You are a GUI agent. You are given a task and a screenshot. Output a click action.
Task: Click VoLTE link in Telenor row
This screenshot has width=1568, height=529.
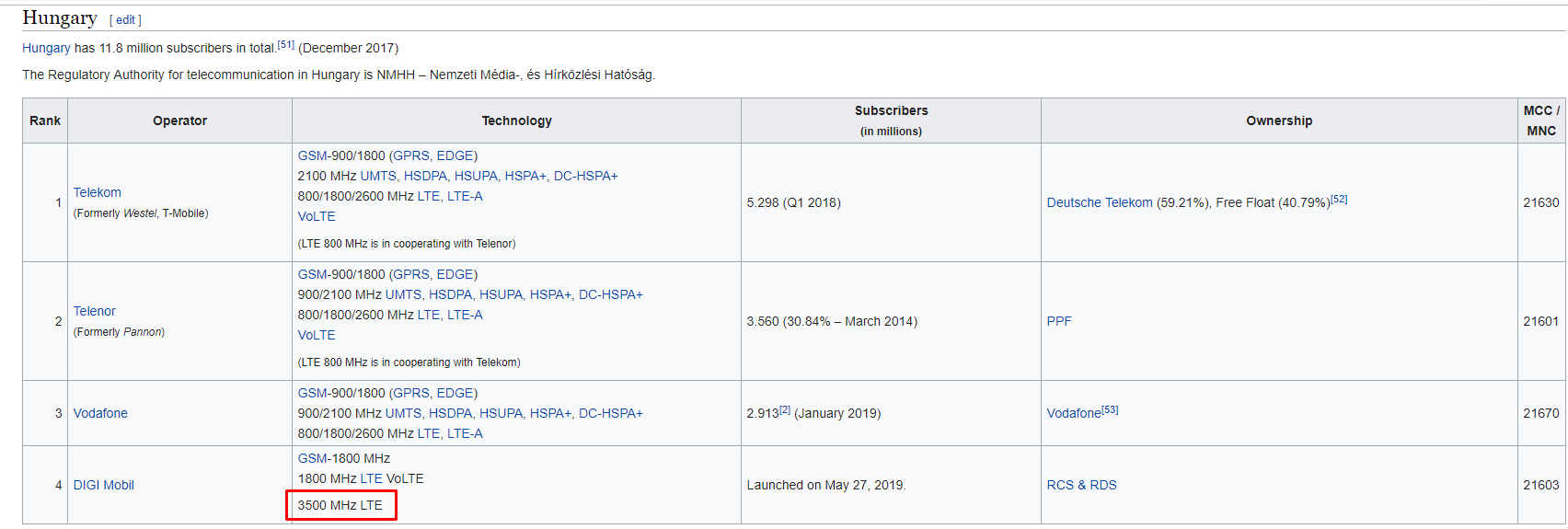click(x=317, y=335)
